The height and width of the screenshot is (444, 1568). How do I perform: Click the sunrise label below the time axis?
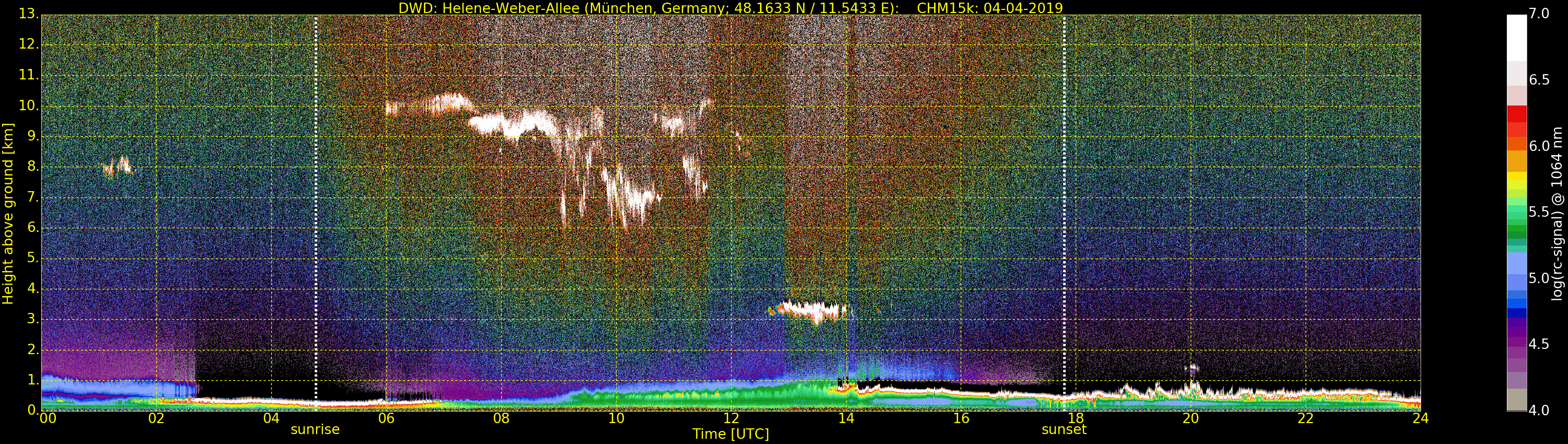(x=315, y=429)
